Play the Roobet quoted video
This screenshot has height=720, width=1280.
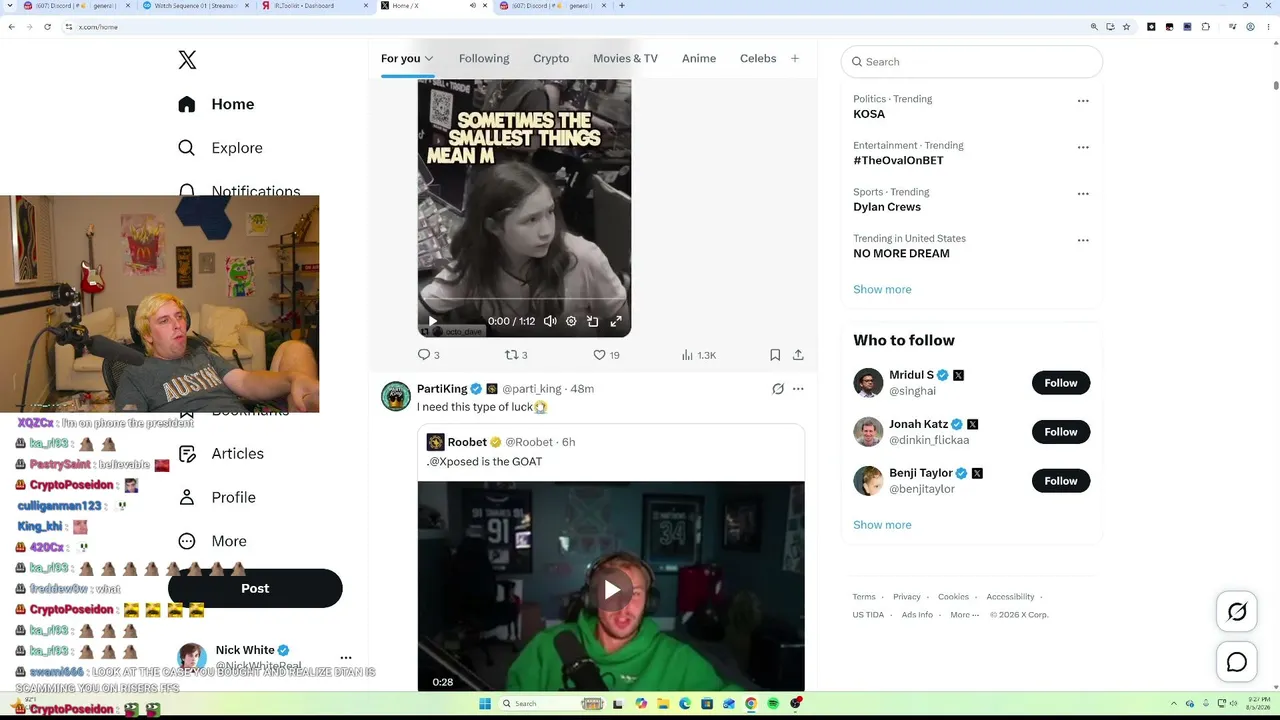click(x=611, y=589)
